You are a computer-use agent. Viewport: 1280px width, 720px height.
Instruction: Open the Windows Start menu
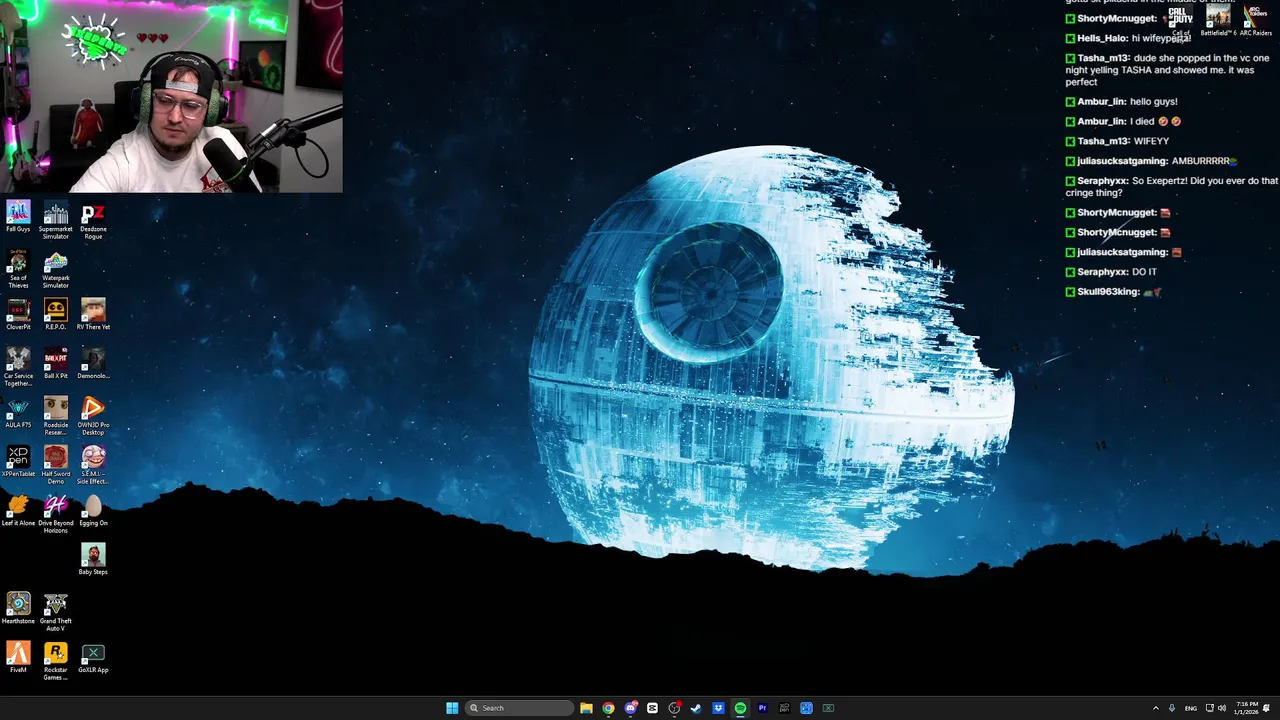452,708
